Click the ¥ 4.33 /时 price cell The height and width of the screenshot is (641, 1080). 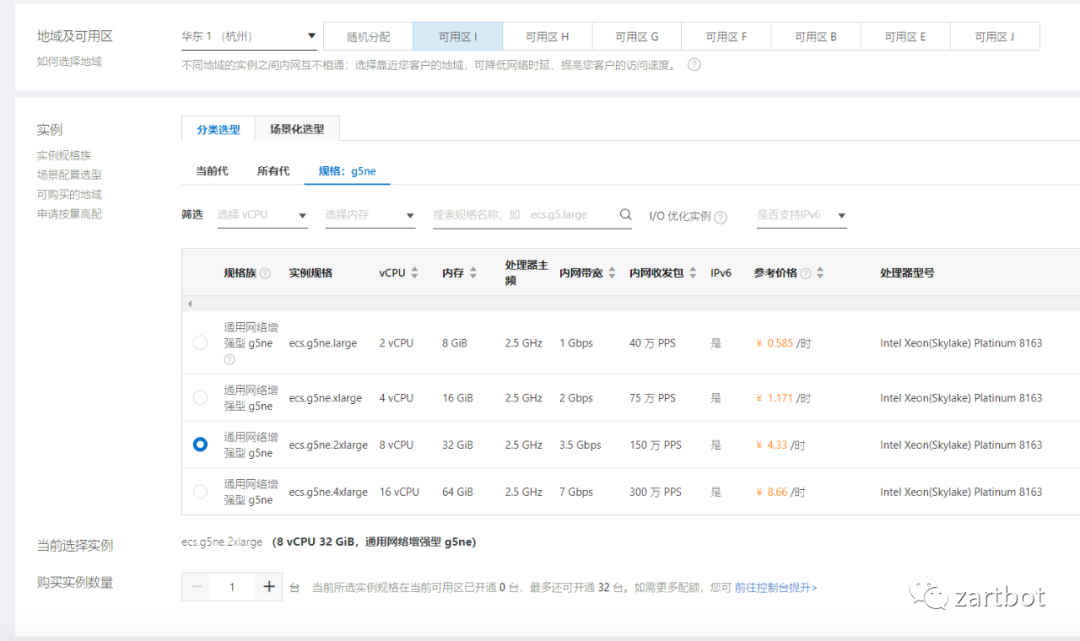(x=780, y=445)
